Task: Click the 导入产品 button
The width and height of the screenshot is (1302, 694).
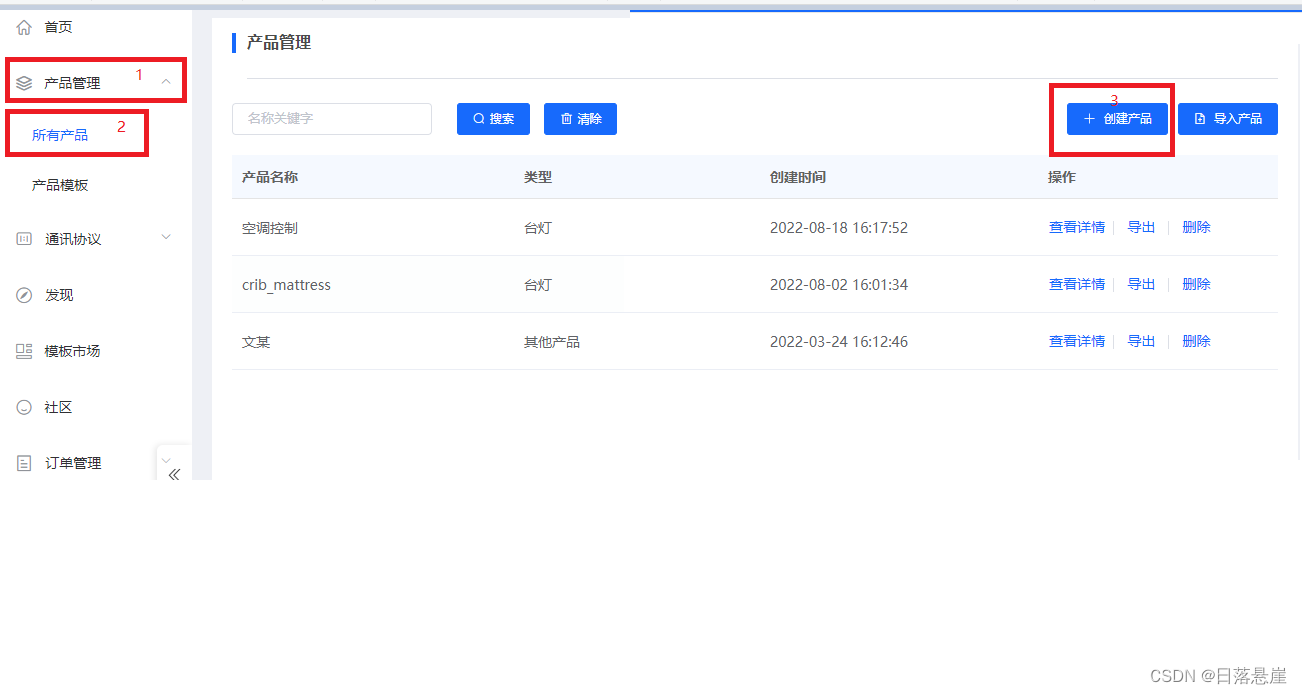Action: [1228, 119]
